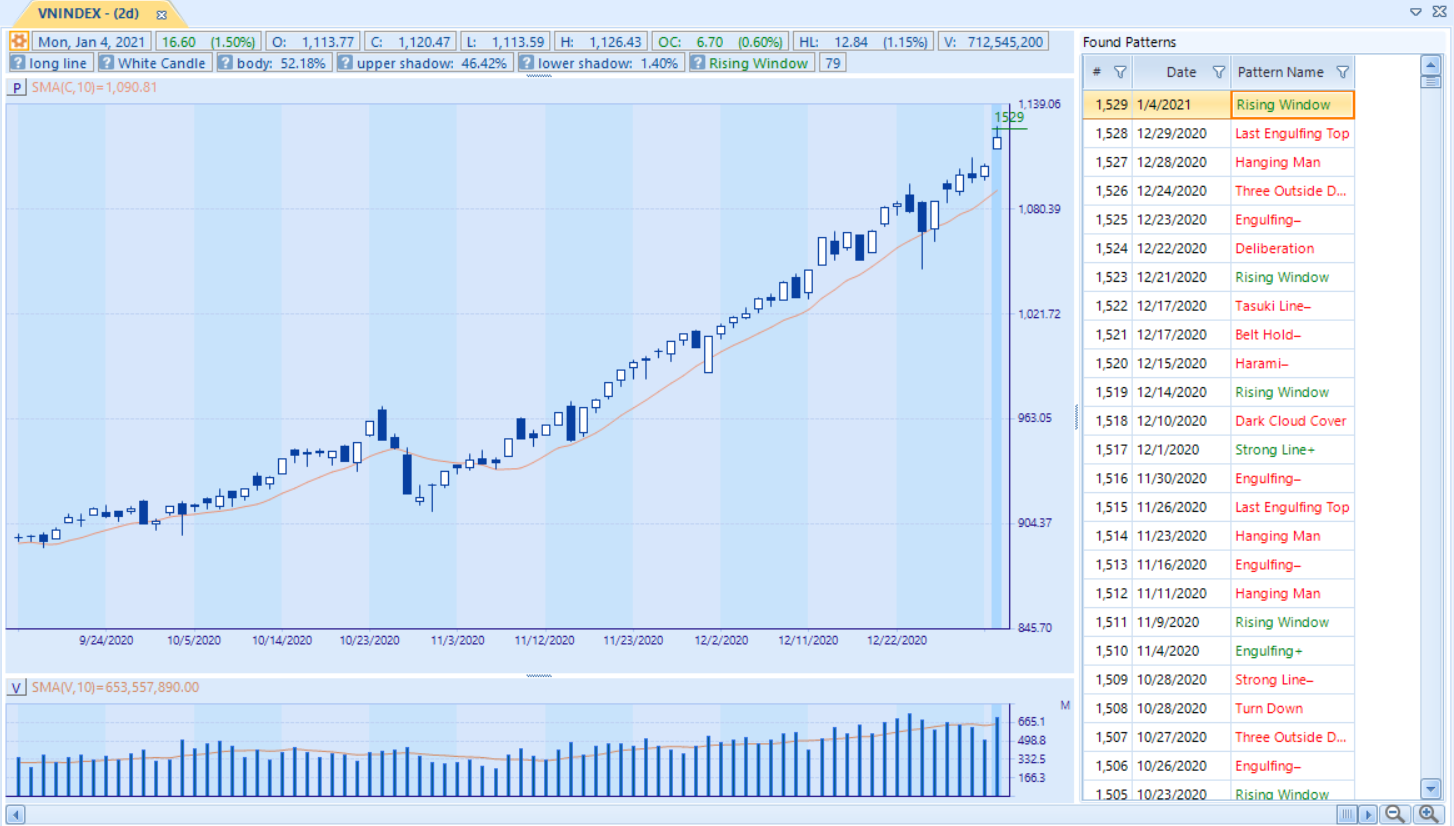Close the VNINDEX (2d) tab
This screenshot has width=1454, height=826.
point(162,15)
